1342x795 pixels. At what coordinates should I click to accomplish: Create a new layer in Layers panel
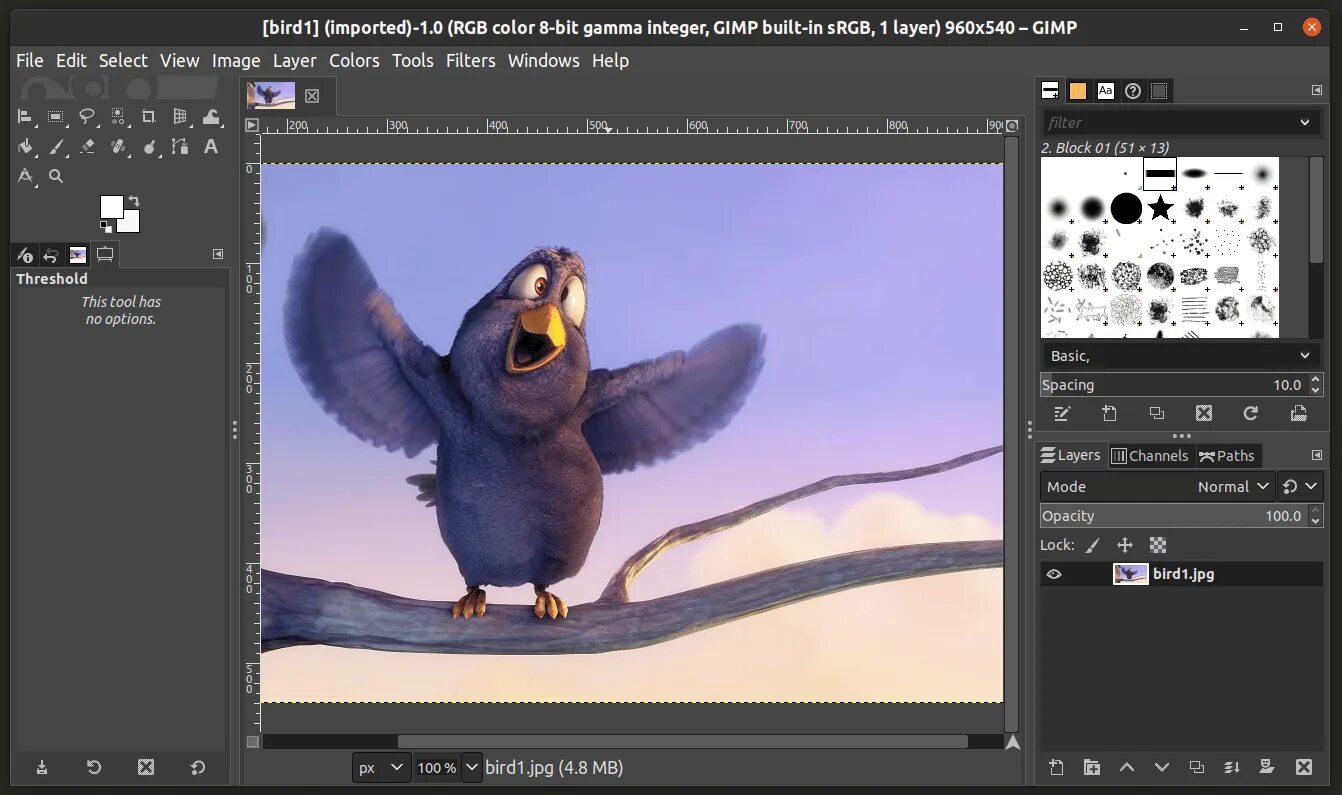tap(1056, 768)
